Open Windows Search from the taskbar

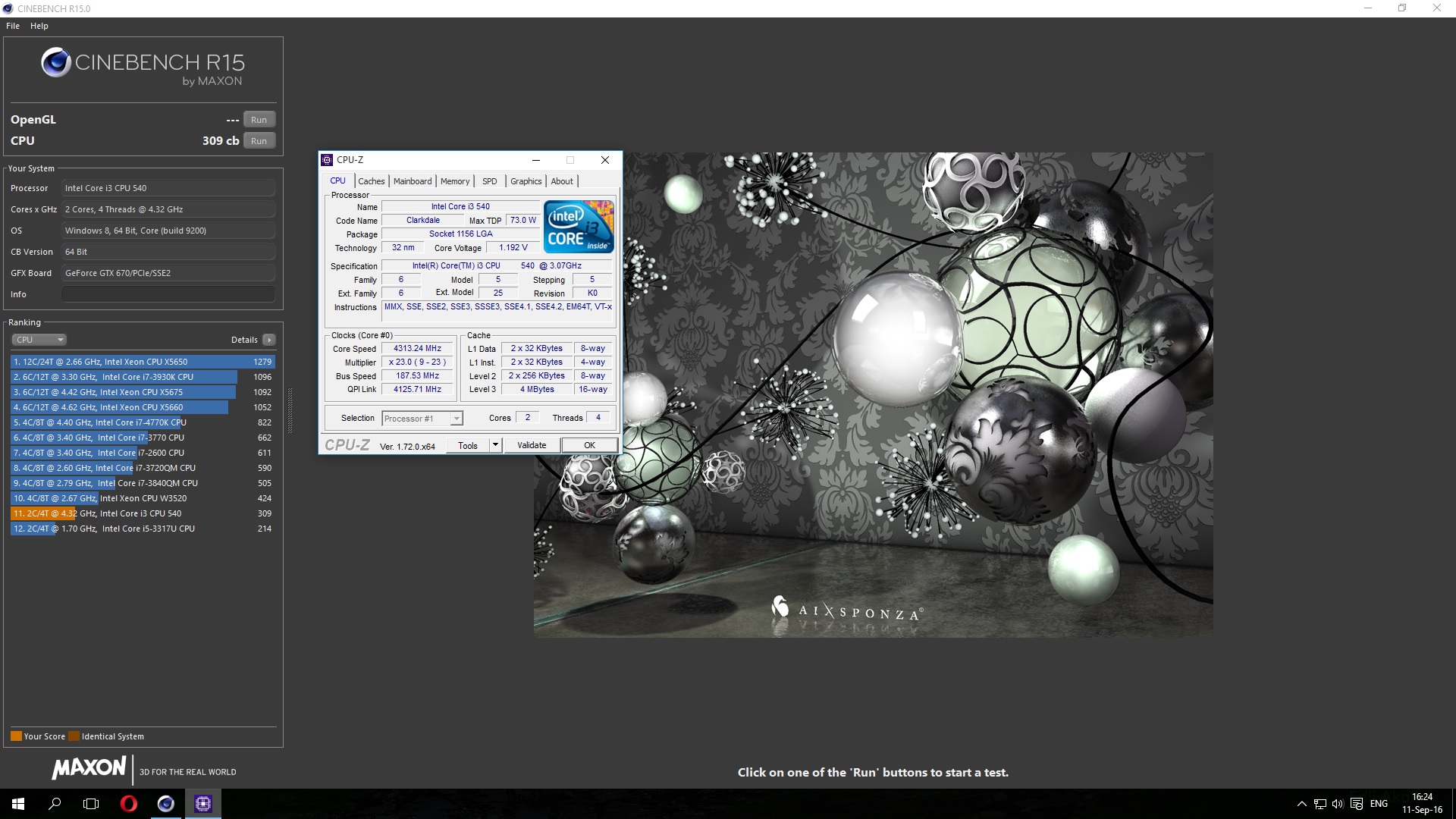tap(53, 803)
